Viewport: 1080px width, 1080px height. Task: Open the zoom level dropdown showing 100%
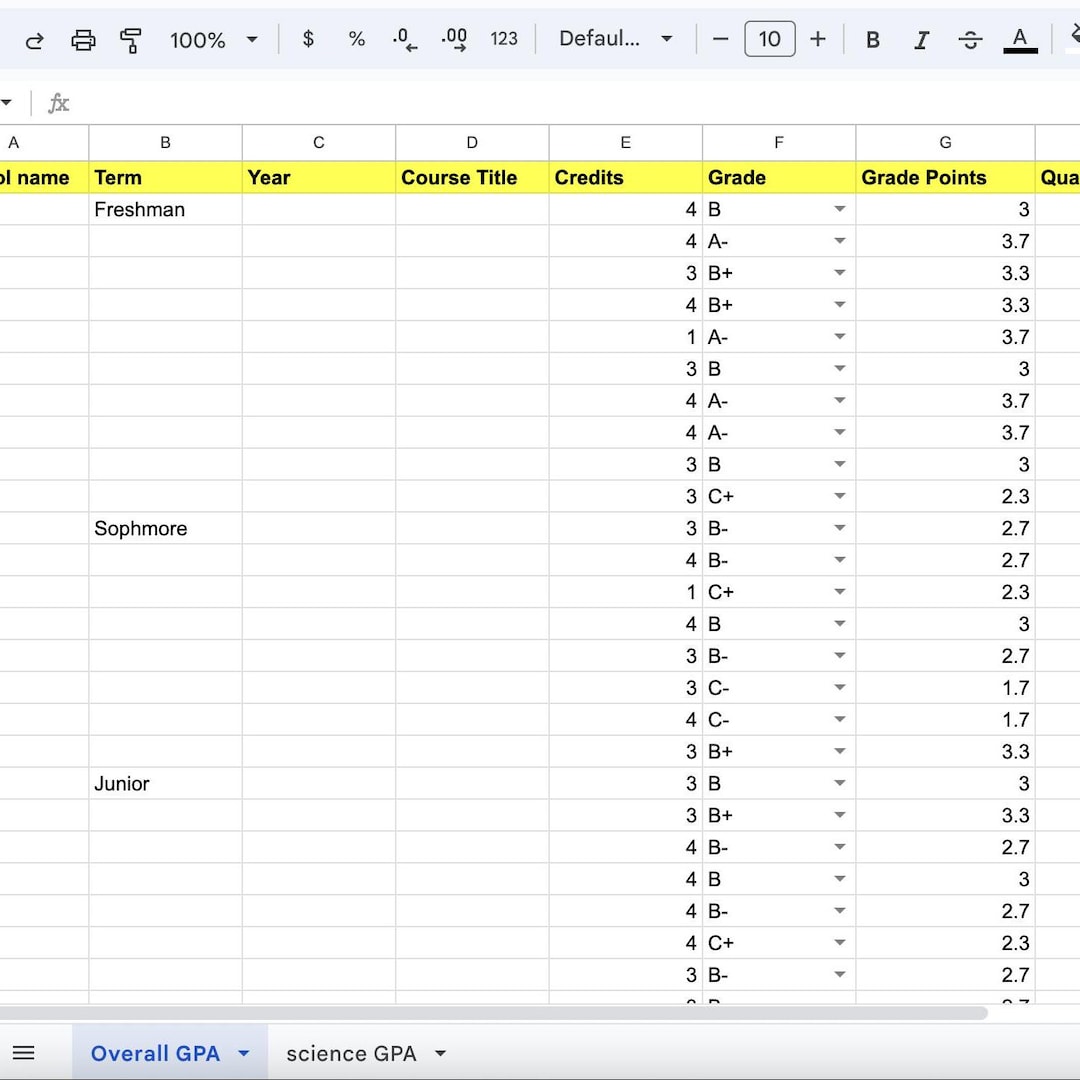click(212, 40)
